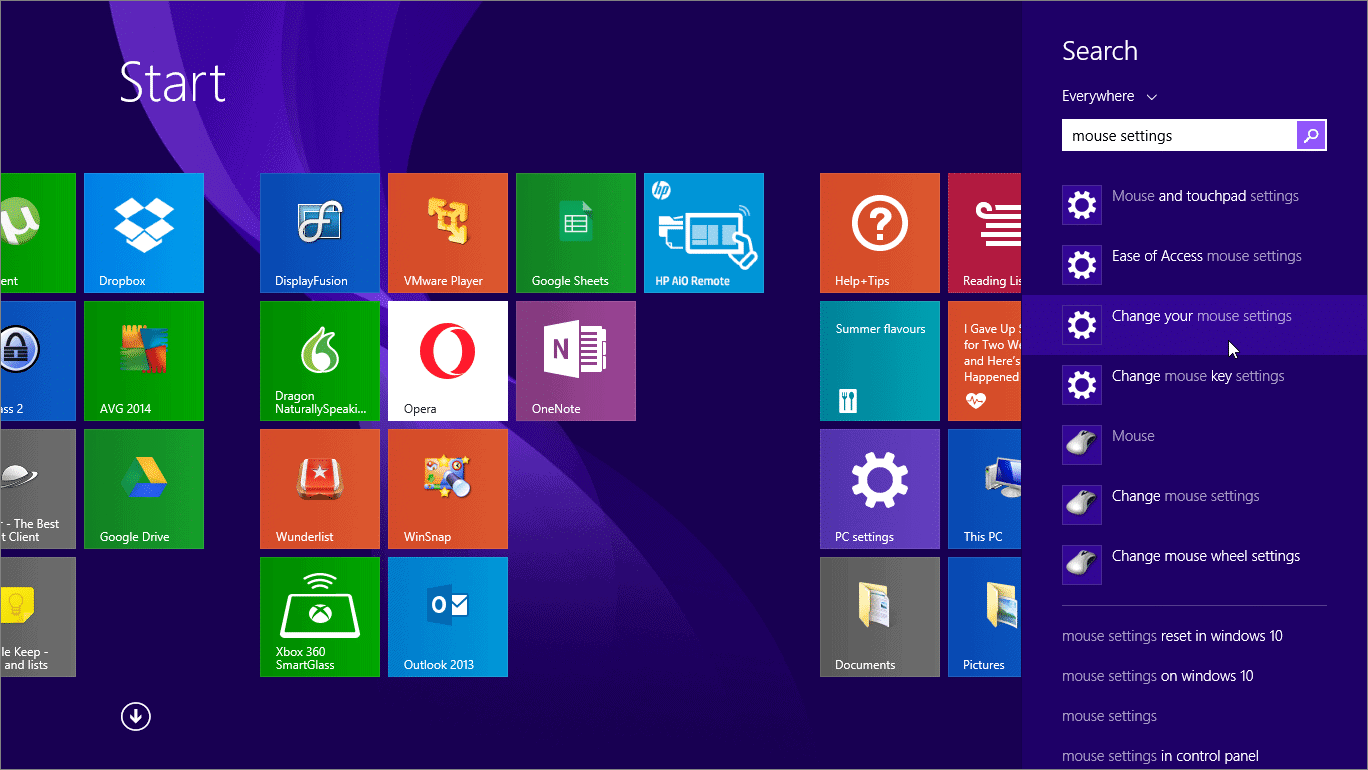Launch Dragon NaturallySpeaking tile
This screenshot has width=1368, height=770.
coord(320,361)
